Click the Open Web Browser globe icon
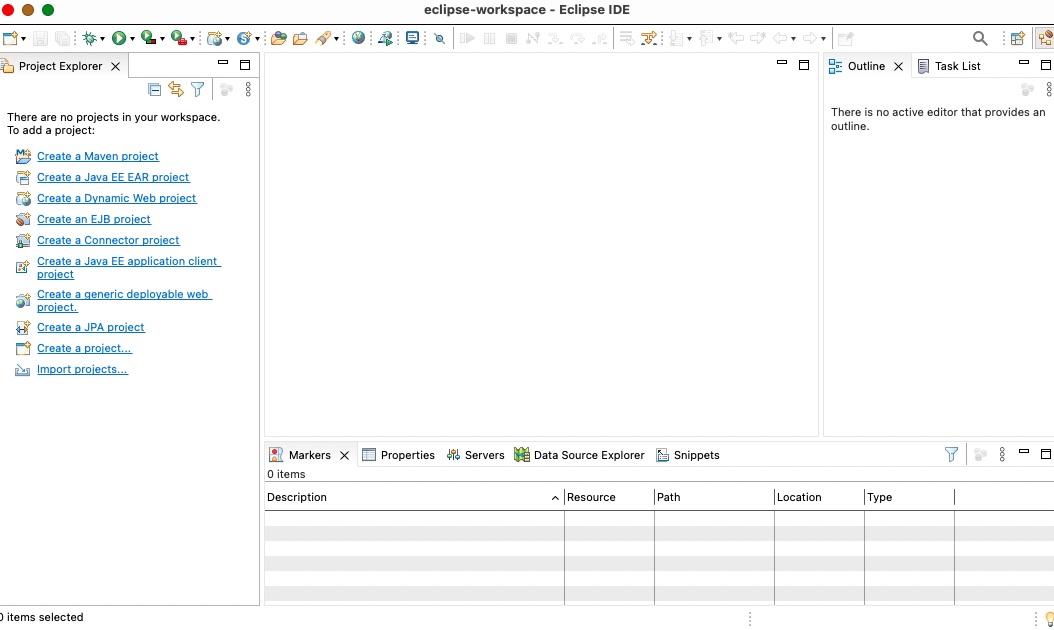This screenshot has height=630, width=1054. click(x=358, y=38)
